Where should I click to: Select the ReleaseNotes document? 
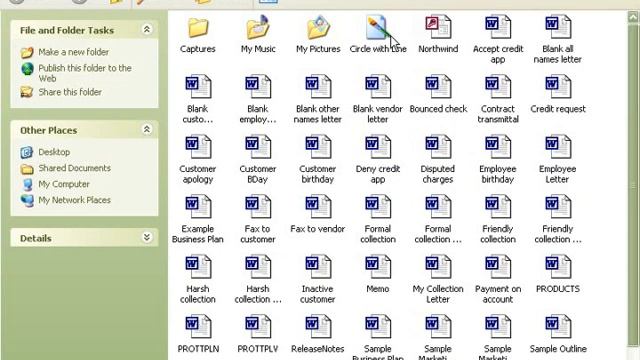coord(318,327)
